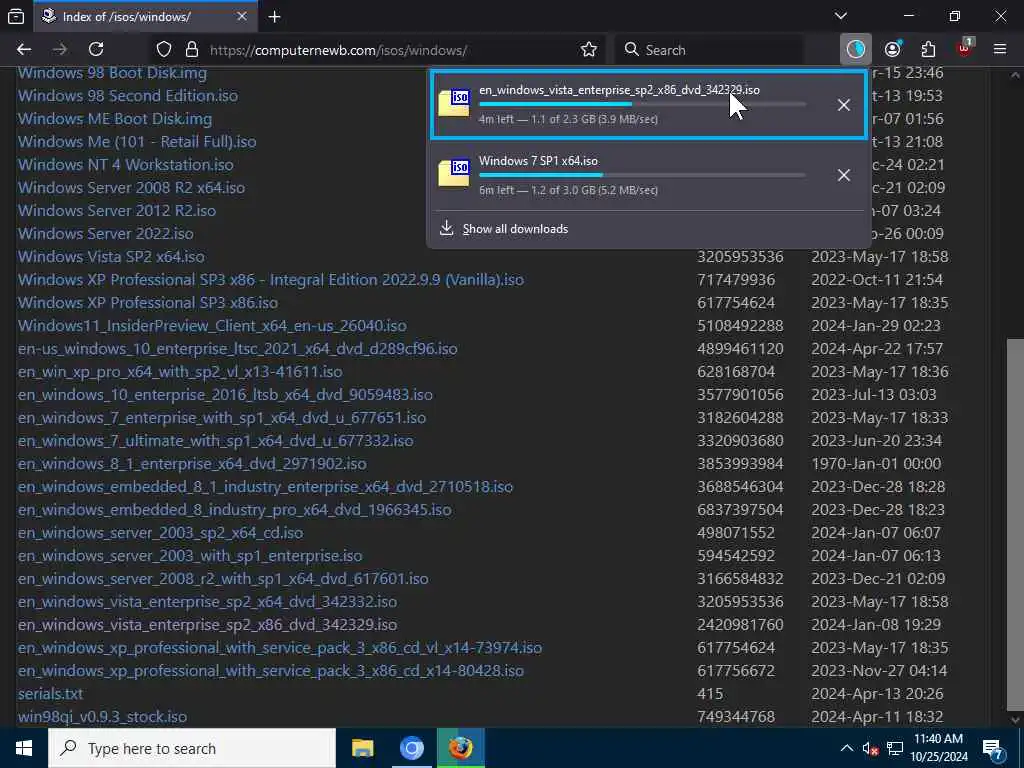Image resolution: width=1024 pixels, height=768 pixels.
Task: Open the Windows Start menu
Action: click(x=24, y=748)
